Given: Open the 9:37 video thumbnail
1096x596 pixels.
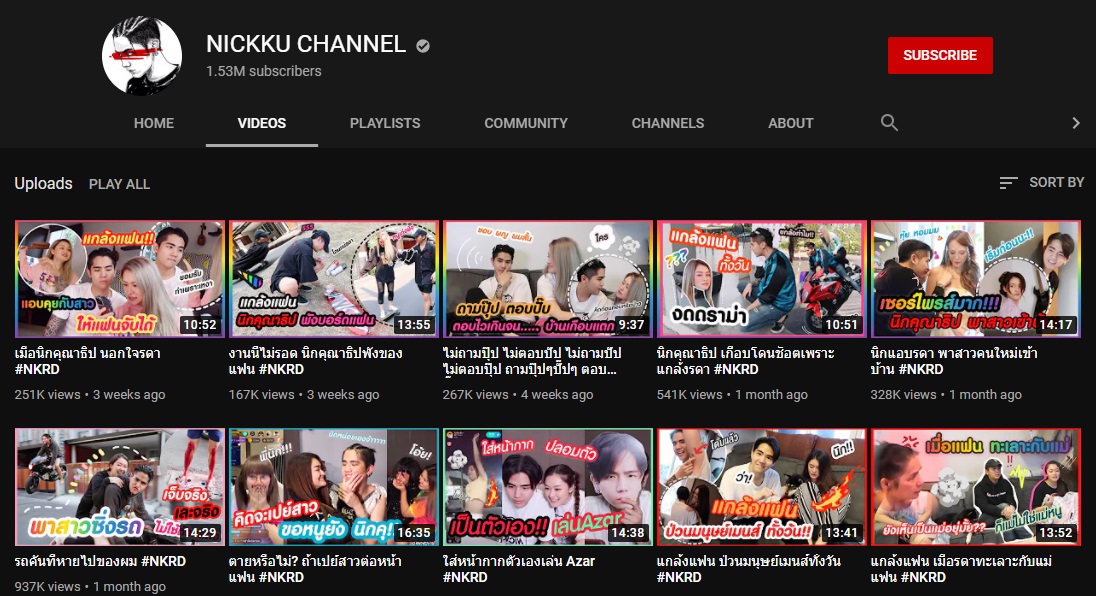Looking at the screenshot, I should (x=548, y=279).
